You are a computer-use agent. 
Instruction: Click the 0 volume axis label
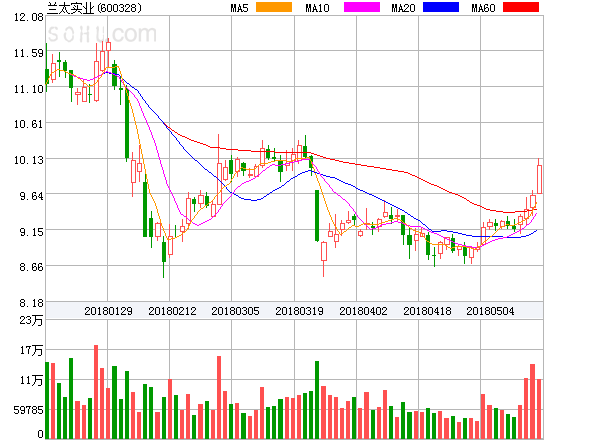(x=41, y=434)
